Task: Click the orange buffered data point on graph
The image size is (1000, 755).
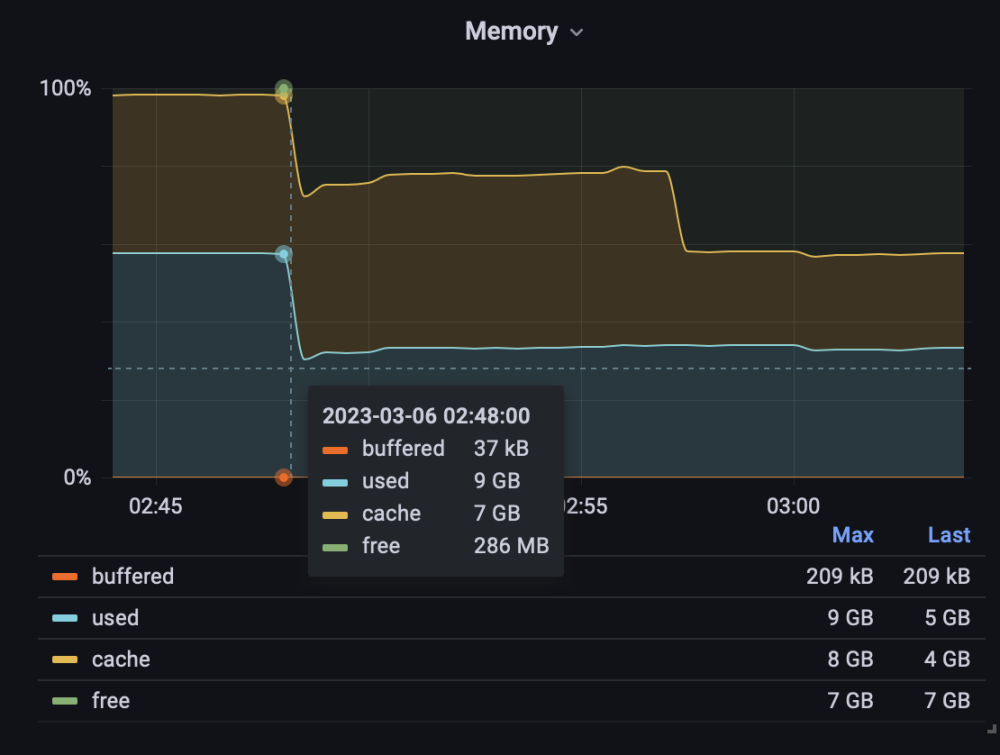Action: [x=284, y=477]
